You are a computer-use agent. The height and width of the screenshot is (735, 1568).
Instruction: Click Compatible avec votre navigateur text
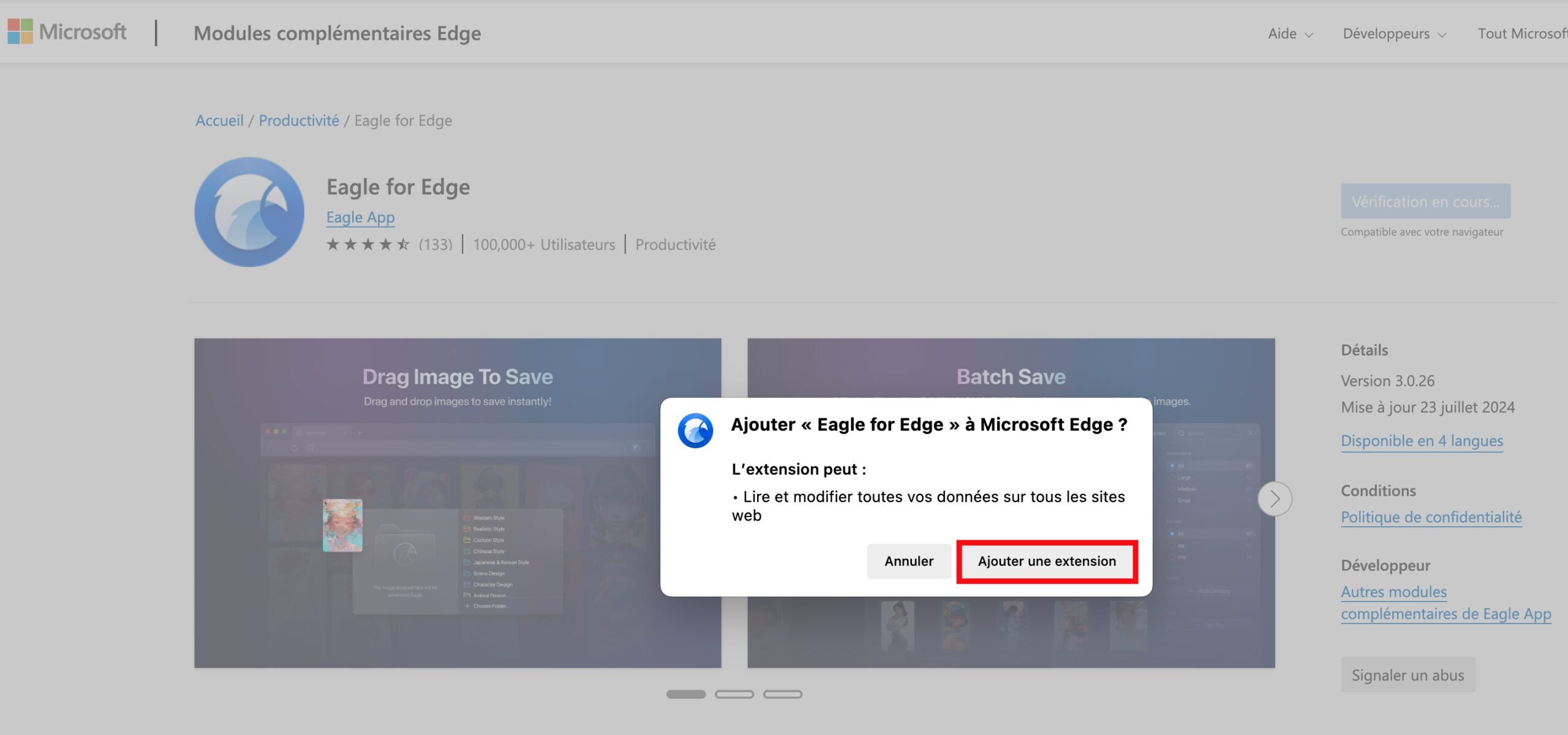point(1422,232)
